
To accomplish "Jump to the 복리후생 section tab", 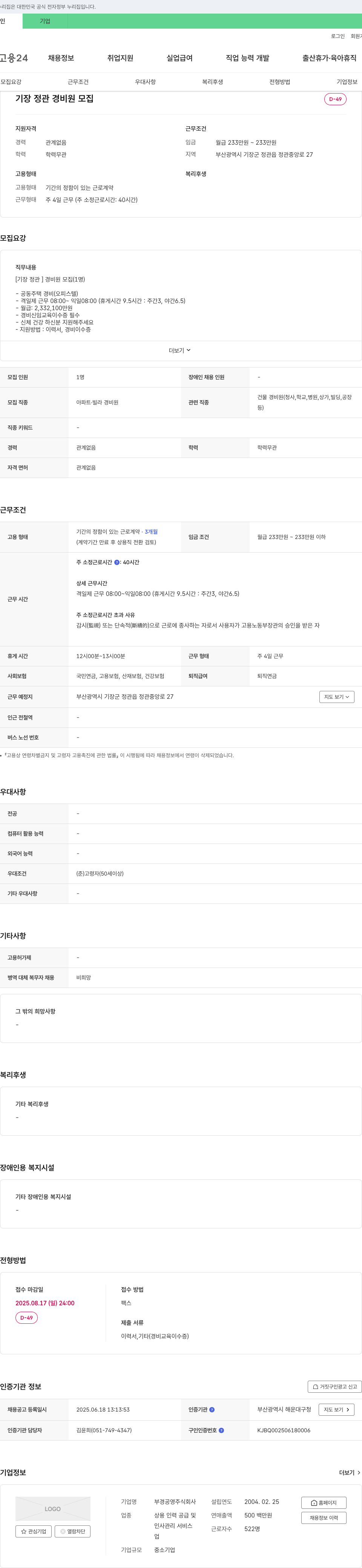I will click(213, 81).
